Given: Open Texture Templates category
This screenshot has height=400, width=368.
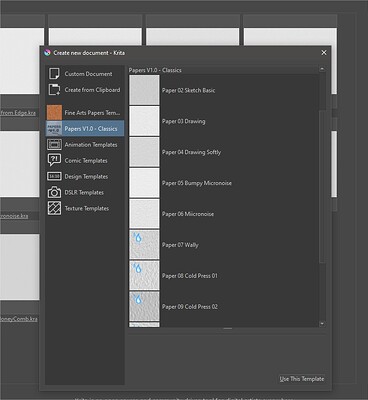Looking at the screenshot, I should tap(85, 208).
